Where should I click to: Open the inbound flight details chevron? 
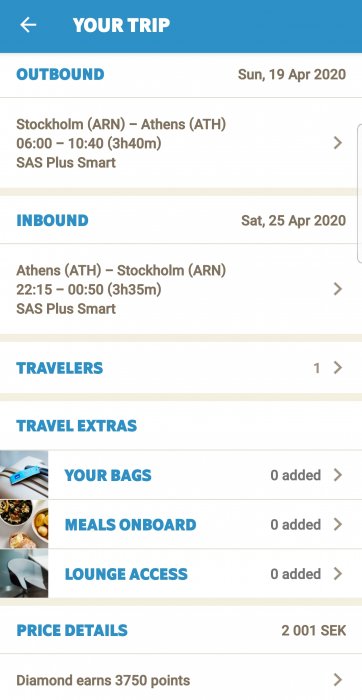coord(338,289)
